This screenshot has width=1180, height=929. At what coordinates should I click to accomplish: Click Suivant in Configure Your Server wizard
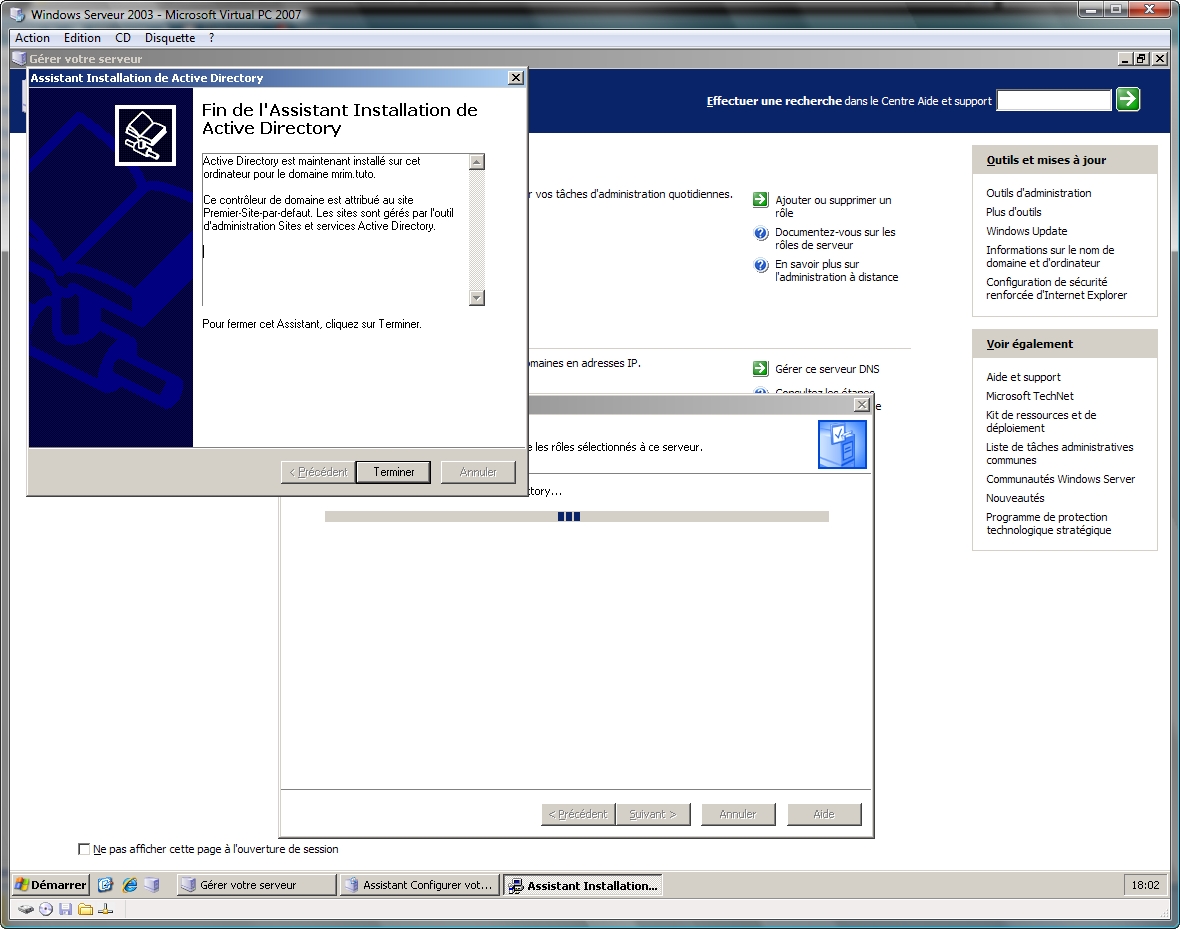point(652,814)
